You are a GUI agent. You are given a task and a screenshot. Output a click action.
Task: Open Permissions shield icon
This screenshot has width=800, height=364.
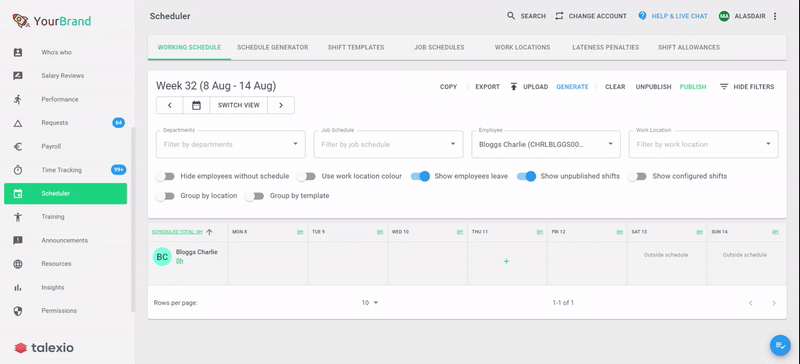tap(18, 311)
